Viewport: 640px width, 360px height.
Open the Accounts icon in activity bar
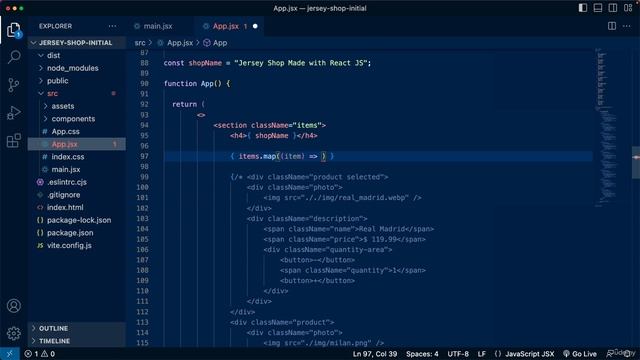[x=13, y=305]
